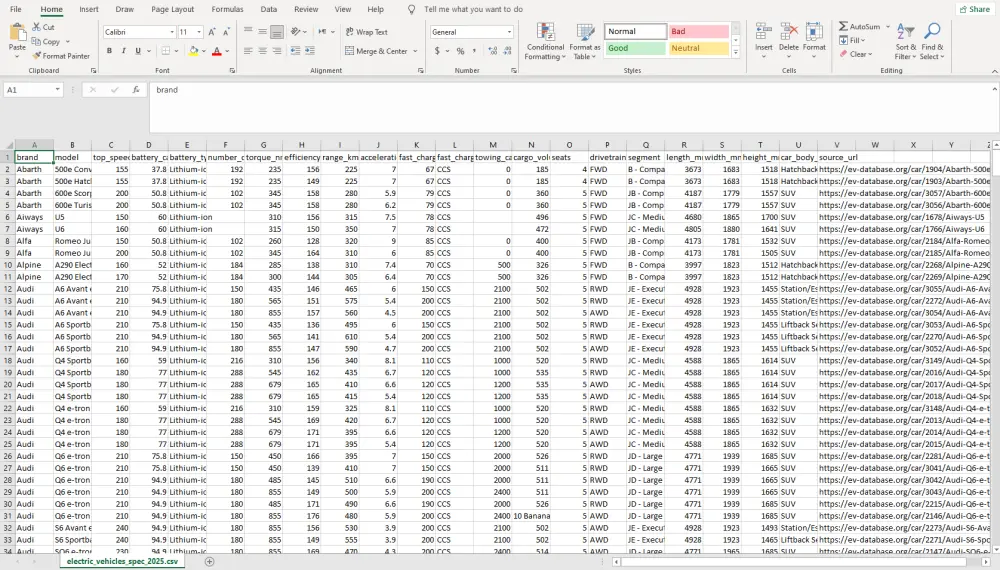Open the Borders dropdown arrow
This screenshot has width=1000, height=570.
pos(177,51)
